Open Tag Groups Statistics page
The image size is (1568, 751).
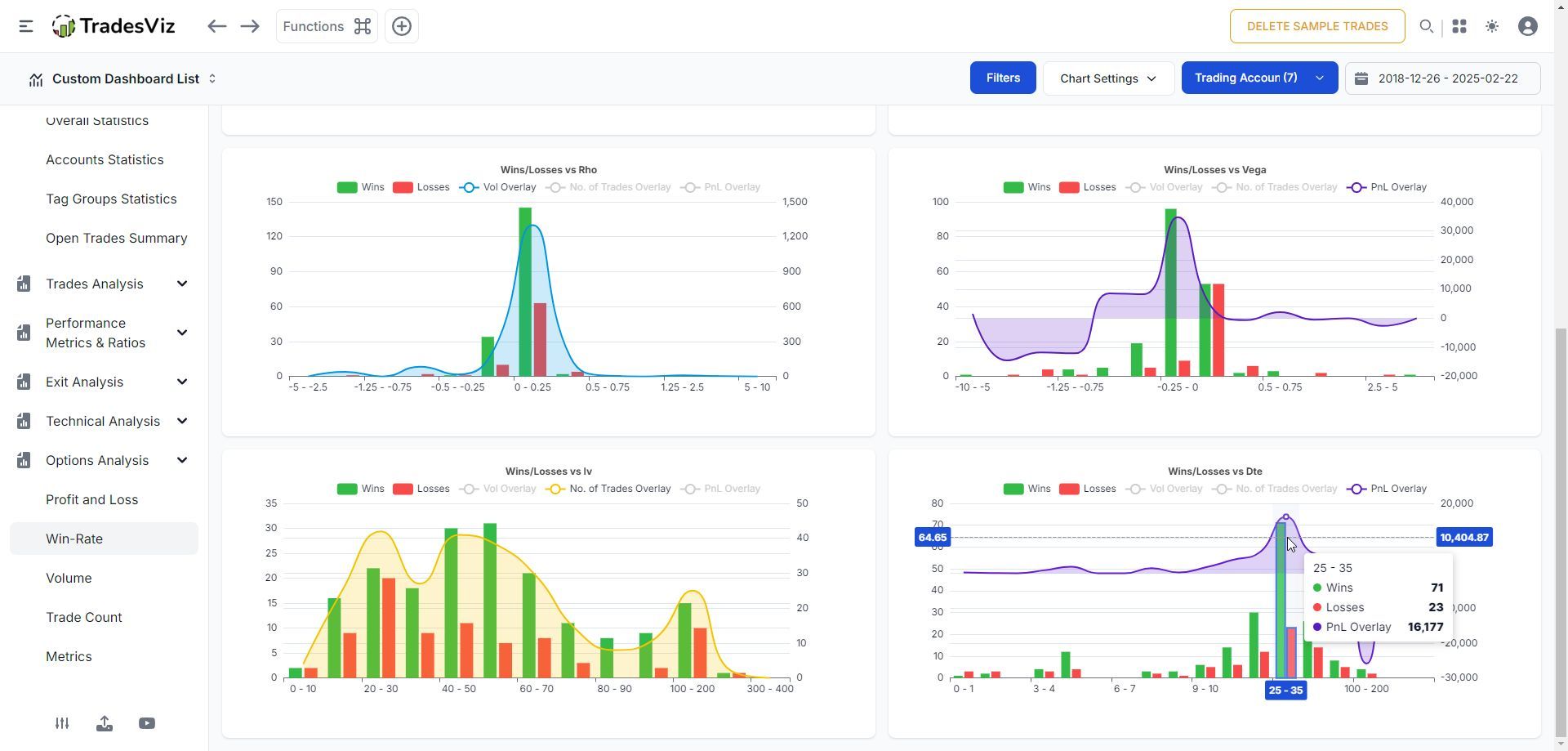(x=111, y=199)
